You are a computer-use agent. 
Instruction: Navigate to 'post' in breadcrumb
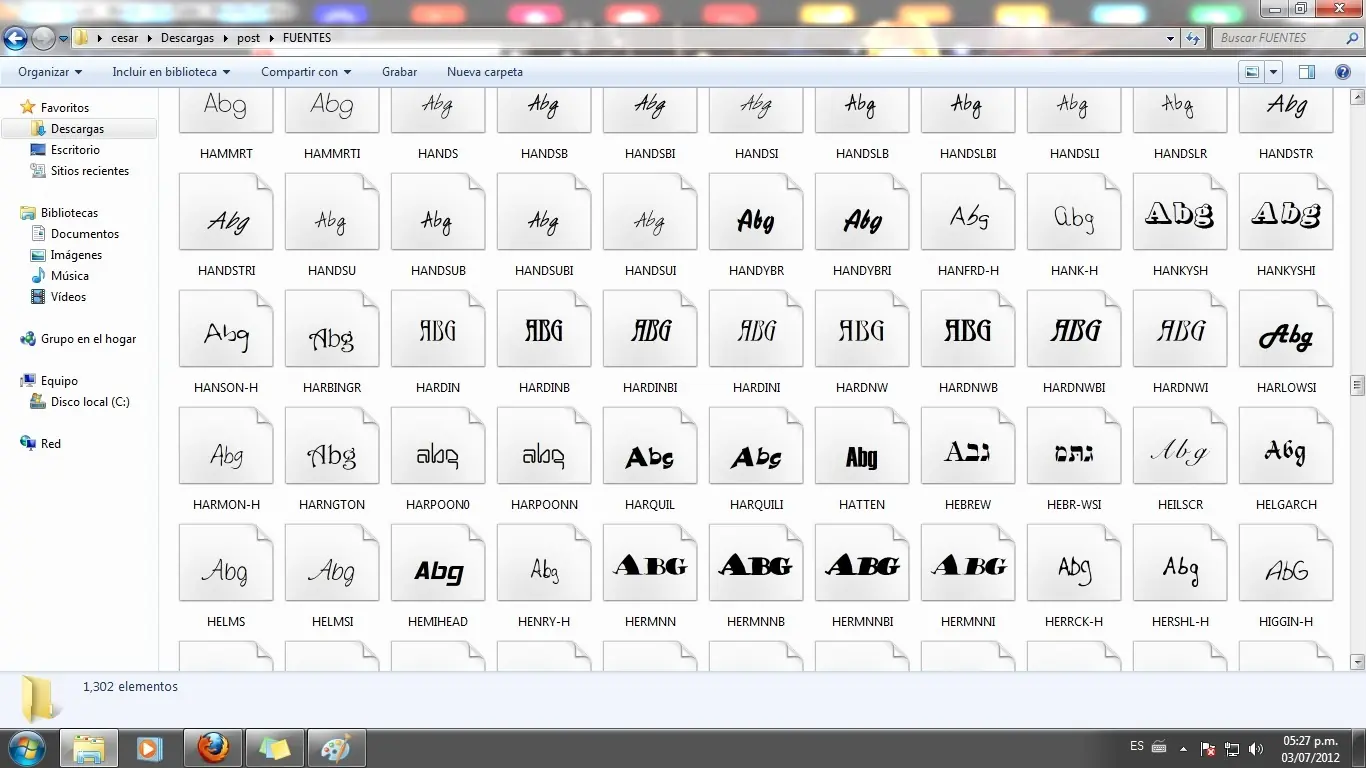(249, 38)
